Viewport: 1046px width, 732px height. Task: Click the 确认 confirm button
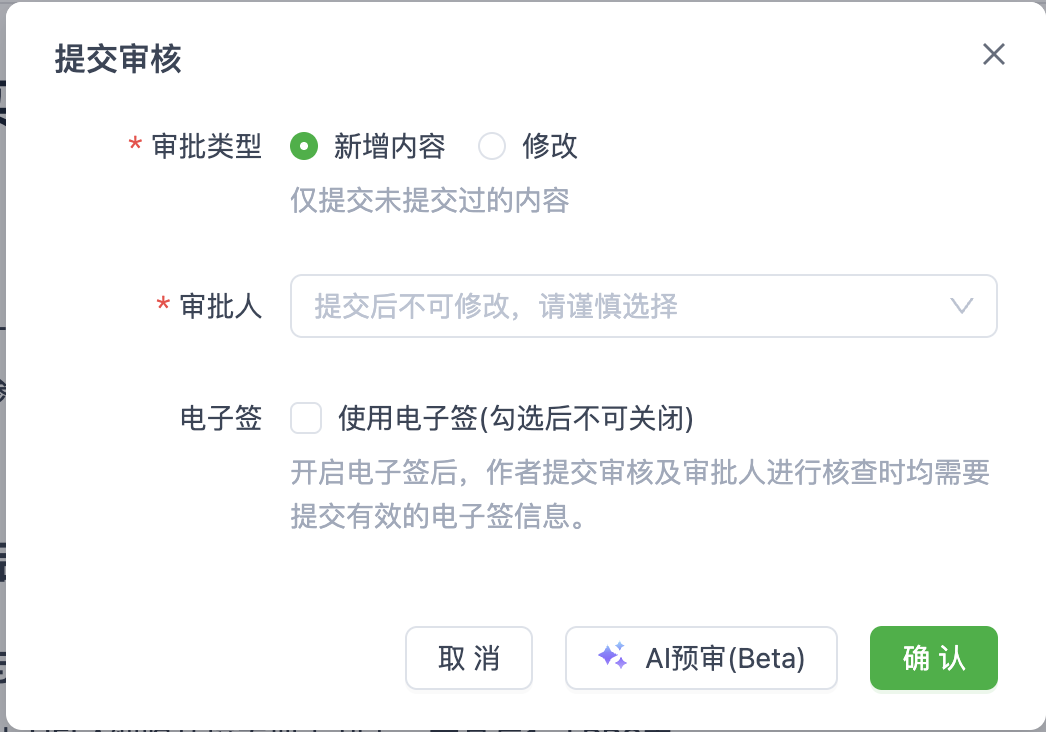[x=933, y=658]
